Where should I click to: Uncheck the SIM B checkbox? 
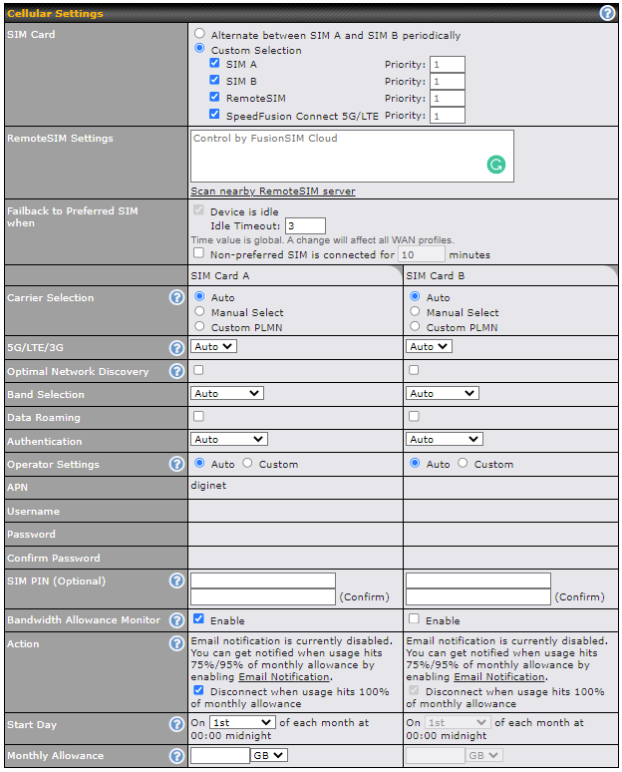point(214,80)
